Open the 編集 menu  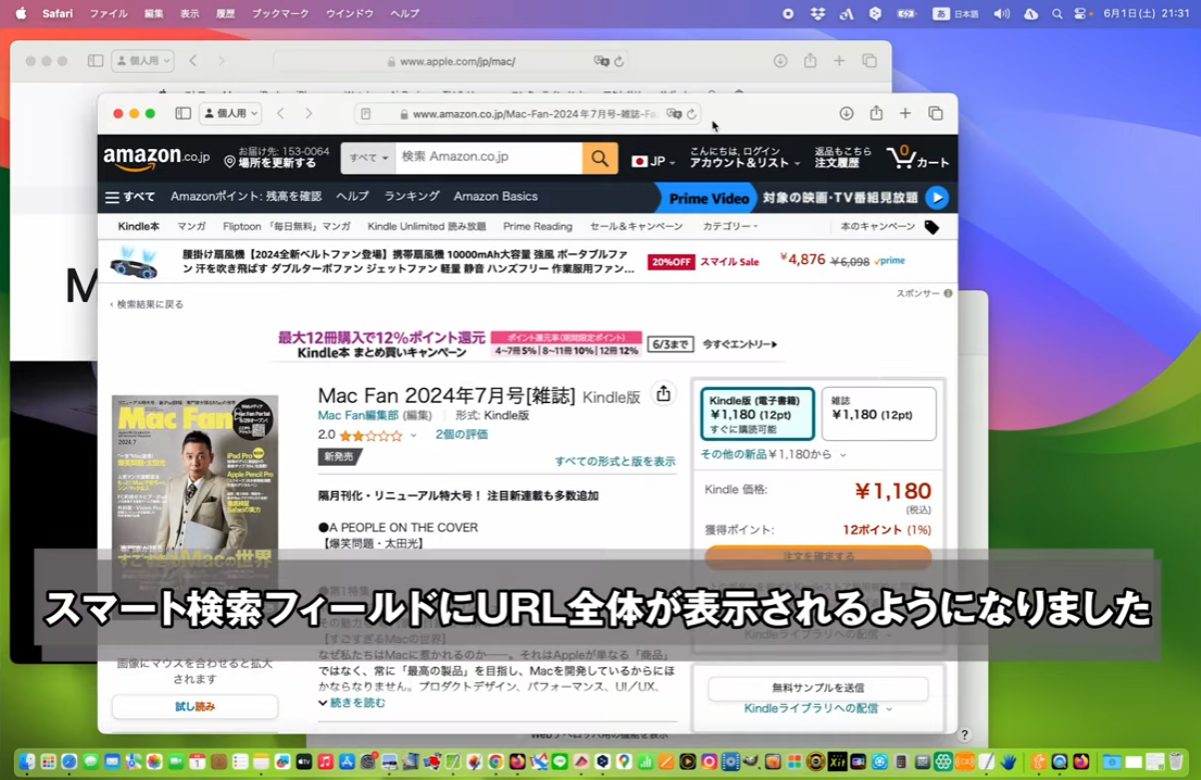tap(154, 13)
